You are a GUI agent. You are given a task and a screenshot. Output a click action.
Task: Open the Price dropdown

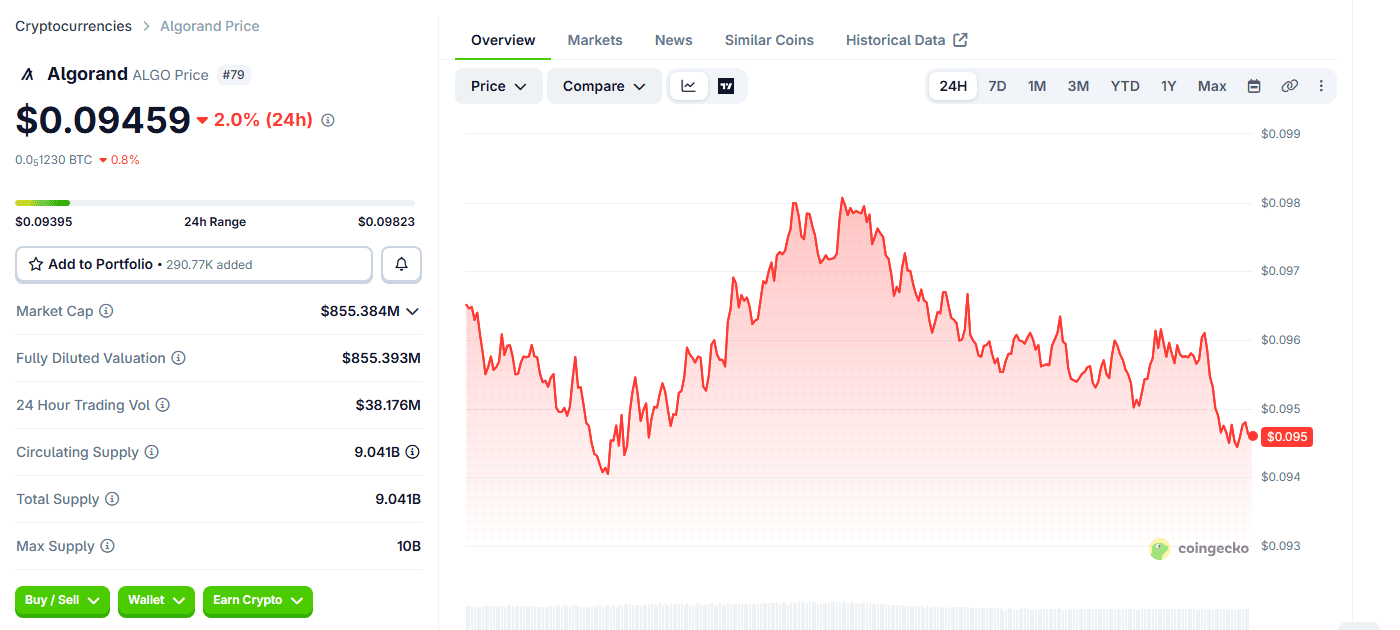pyautogui.click(x=499, y=86)
